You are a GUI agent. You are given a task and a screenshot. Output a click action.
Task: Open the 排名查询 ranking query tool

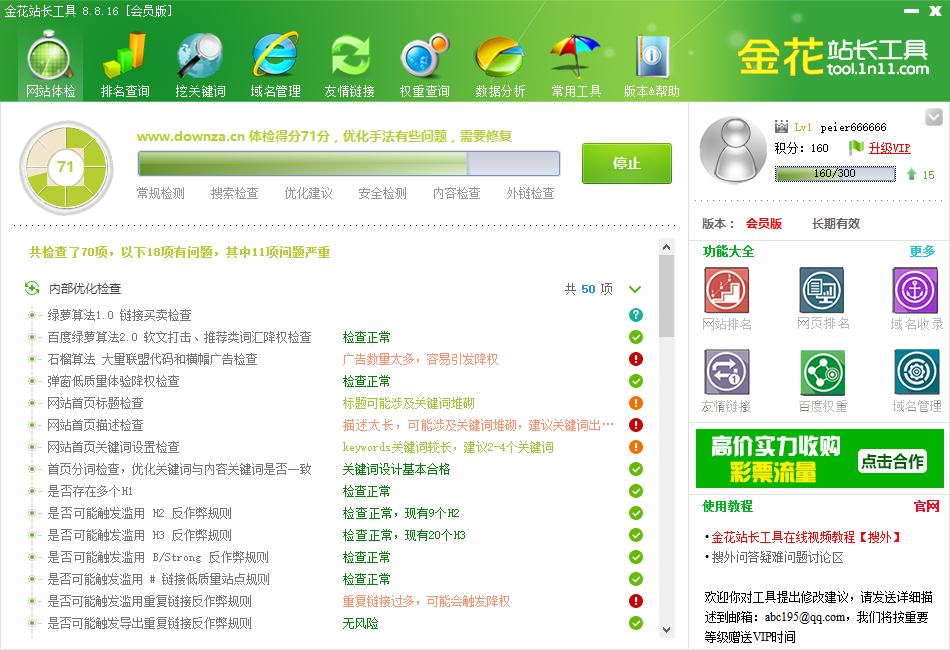[125, 65]
